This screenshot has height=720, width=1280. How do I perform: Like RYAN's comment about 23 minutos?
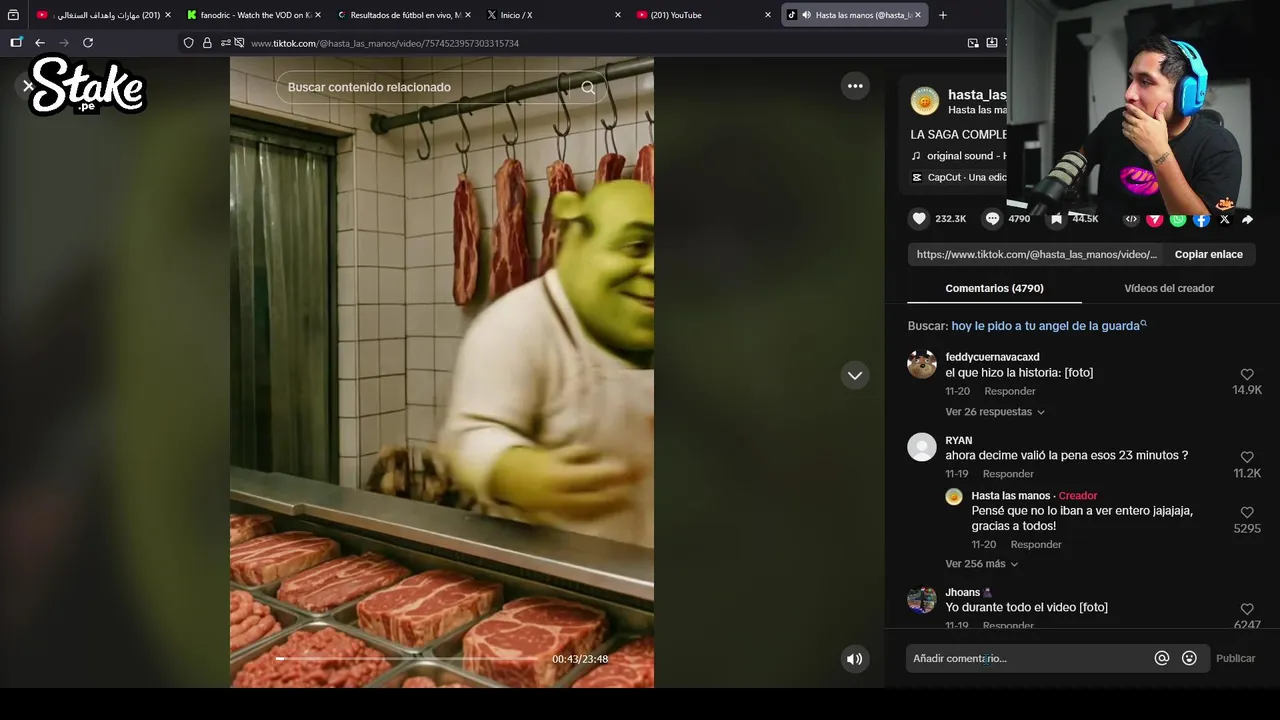(x=1247, y=458)
